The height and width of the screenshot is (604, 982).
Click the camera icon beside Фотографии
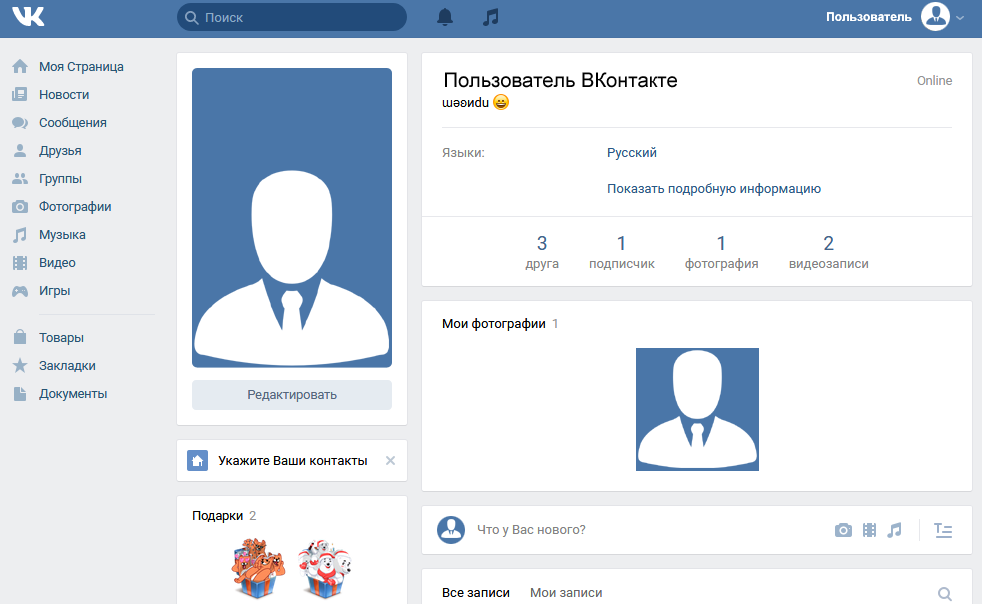click(20, 207)
